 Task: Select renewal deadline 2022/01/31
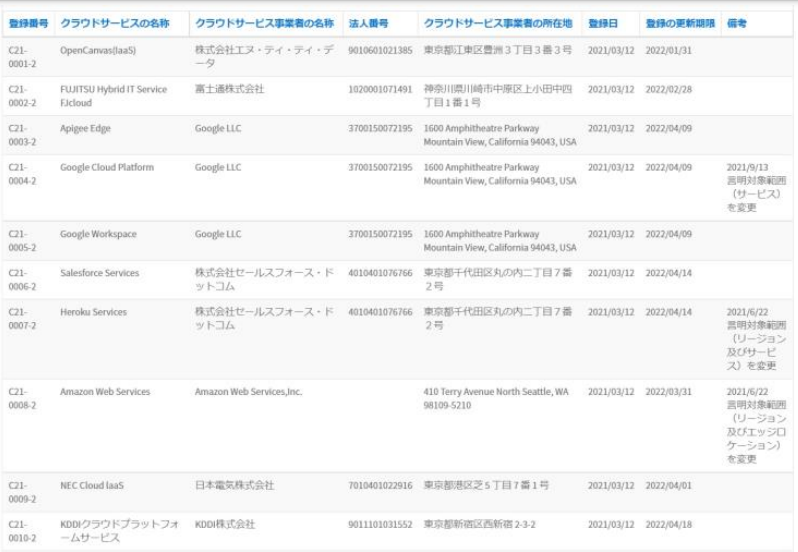[x=669, y=50]
